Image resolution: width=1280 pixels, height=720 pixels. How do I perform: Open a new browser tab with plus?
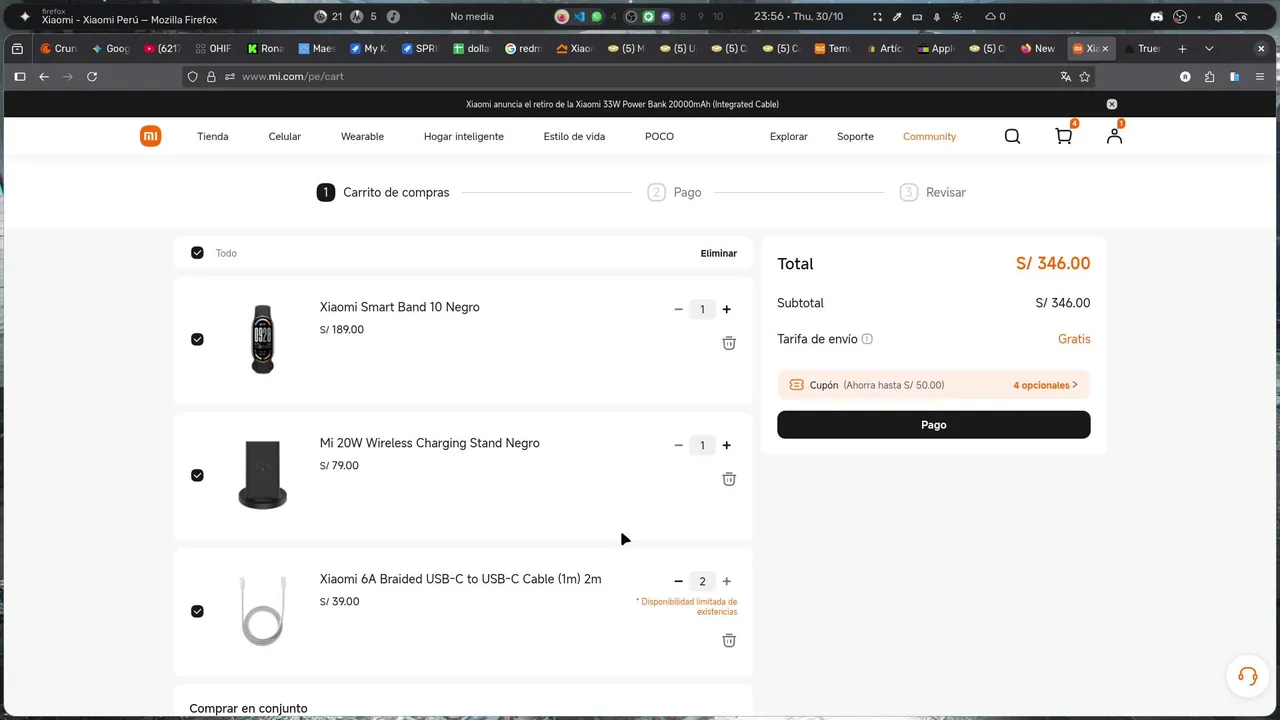(1182, 48)
